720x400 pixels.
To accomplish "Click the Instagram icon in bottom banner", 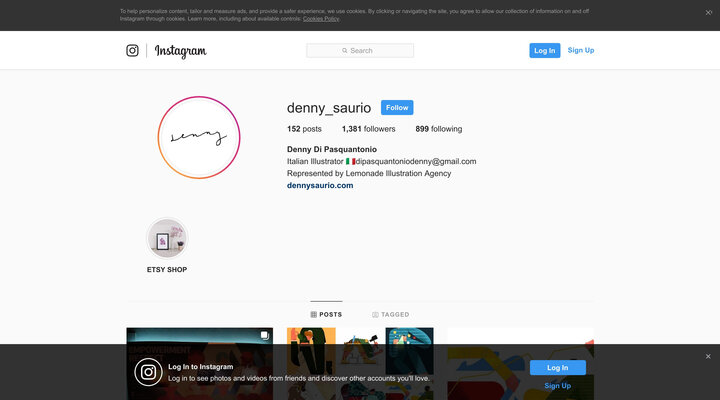I will (x=147, y=372).
